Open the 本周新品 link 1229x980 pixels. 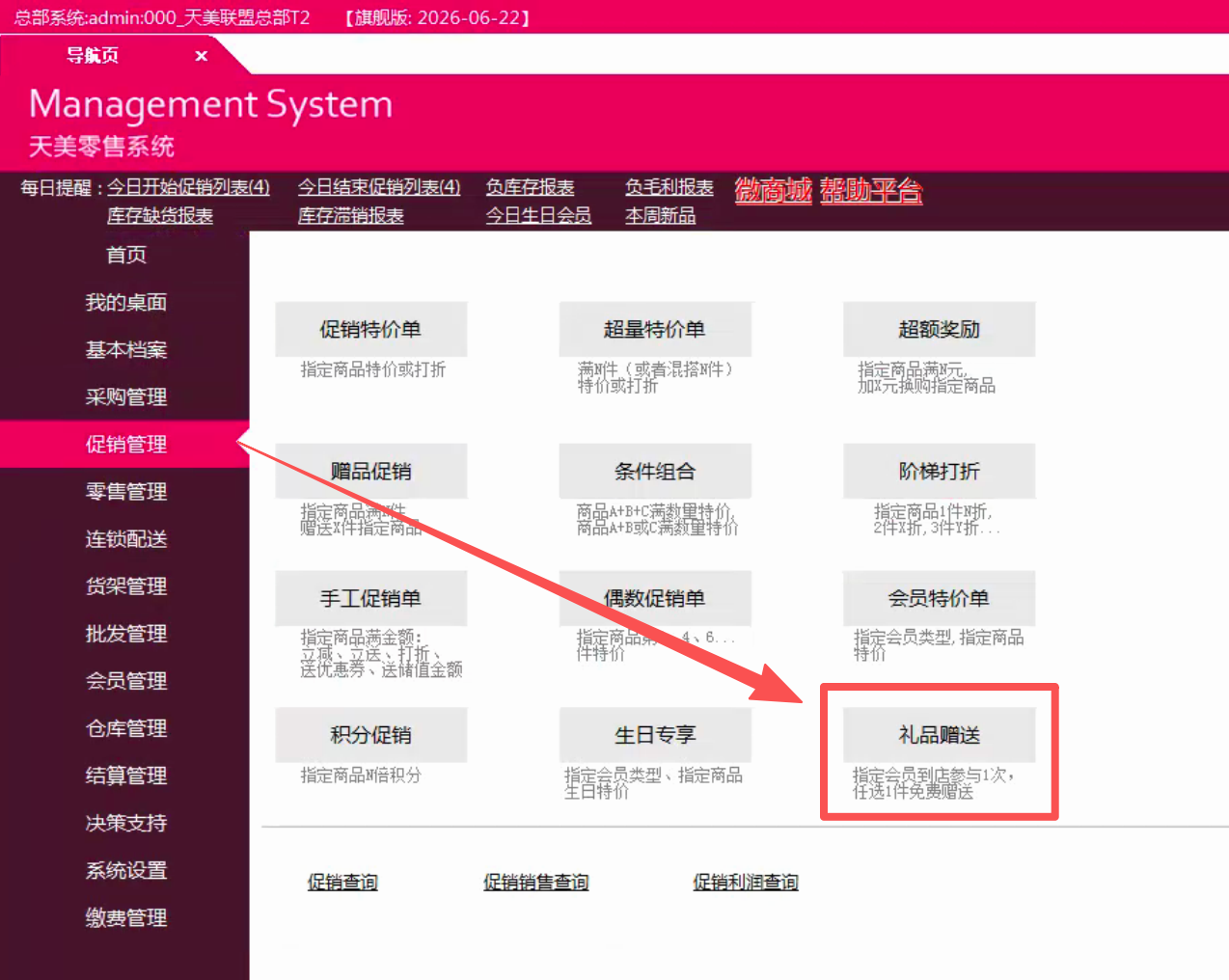click(x=661, y=215)
